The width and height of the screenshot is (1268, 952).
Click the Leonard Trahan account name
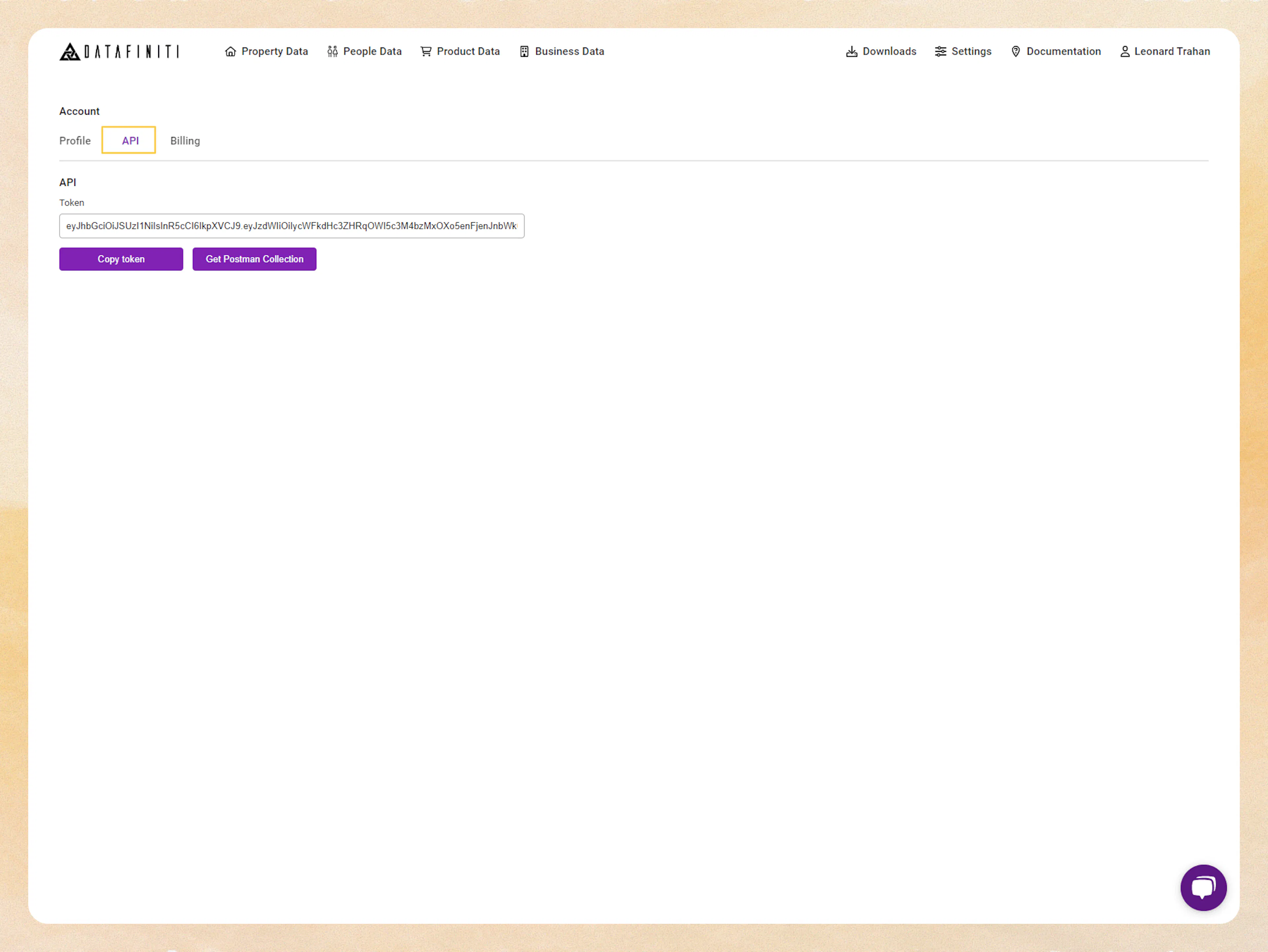1172,52
